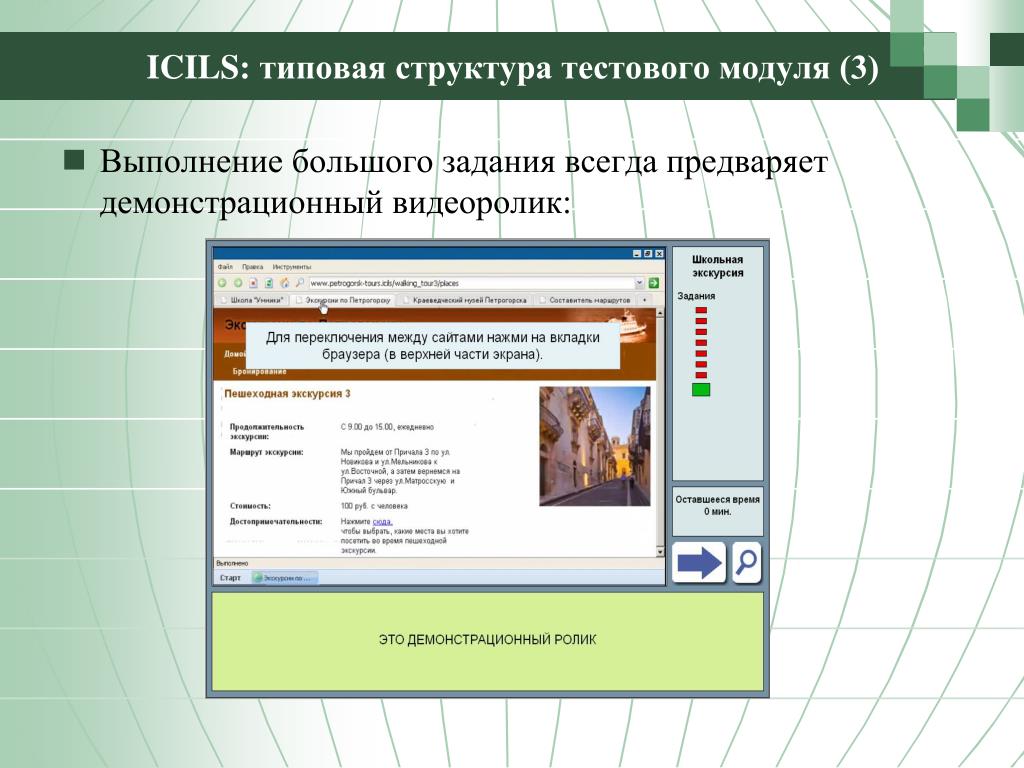This screenshot has height=768, width=1024.
Task: Click the search magnifier icon beside address bar
Action: pos(299,283)
